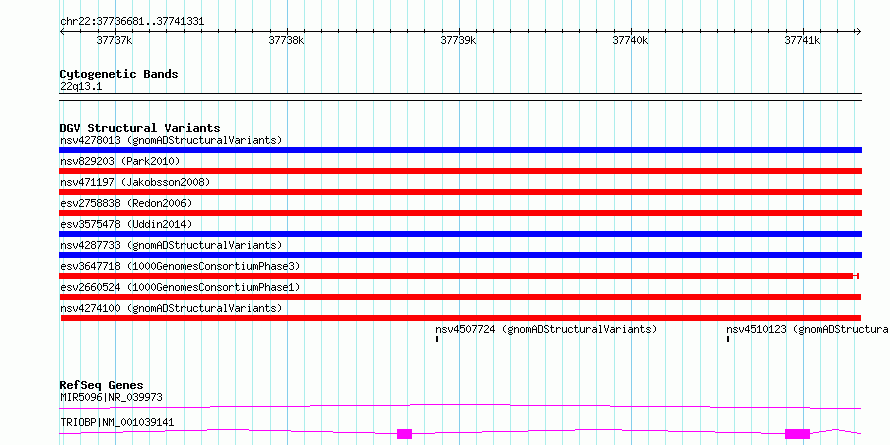Select the nsv471197 Jakobsson2008 red bar

point(461,192)
